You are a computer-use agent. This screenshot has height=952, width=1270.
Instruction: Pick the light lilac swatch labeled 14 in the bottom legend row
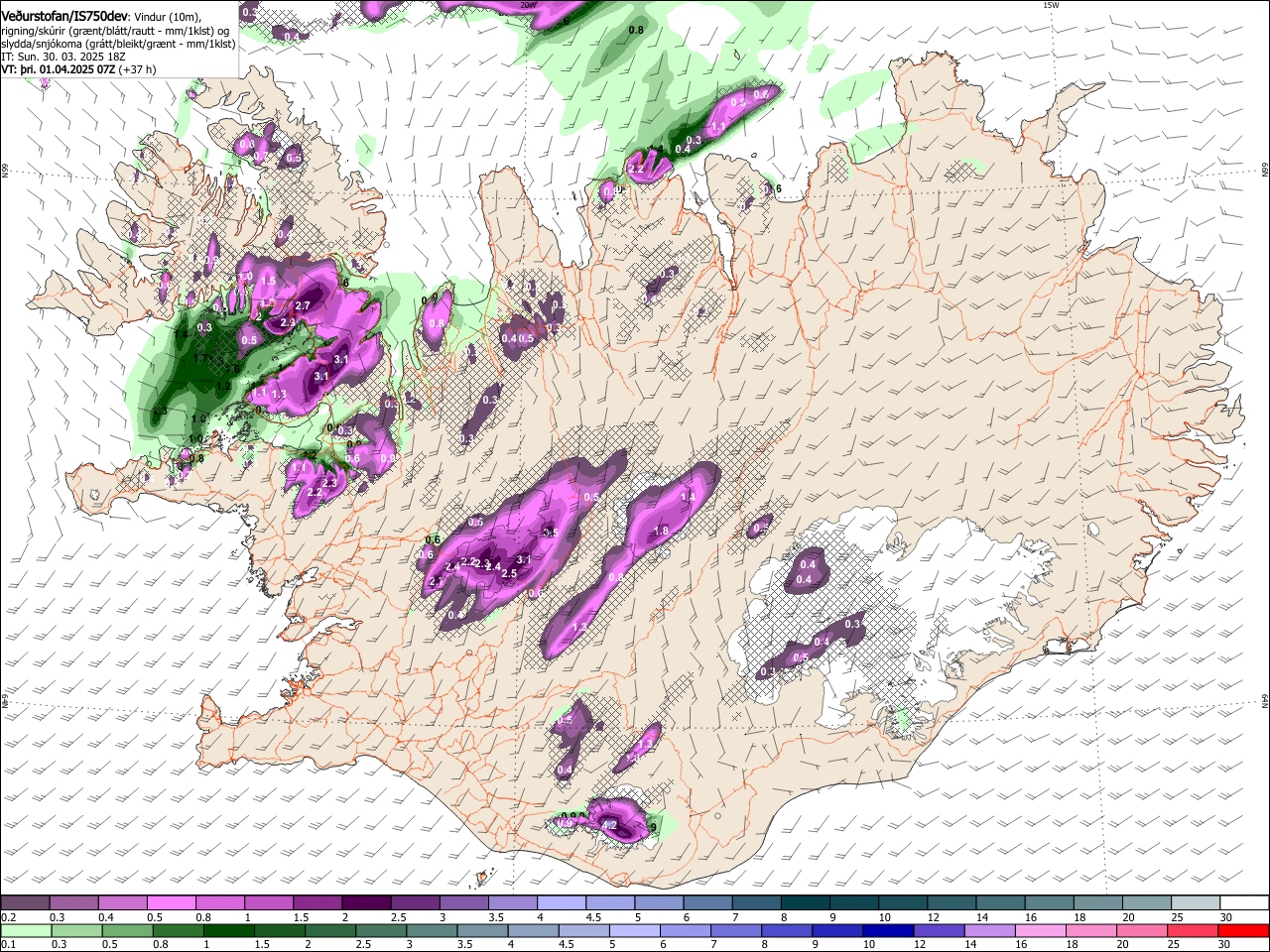pos(989,930)
